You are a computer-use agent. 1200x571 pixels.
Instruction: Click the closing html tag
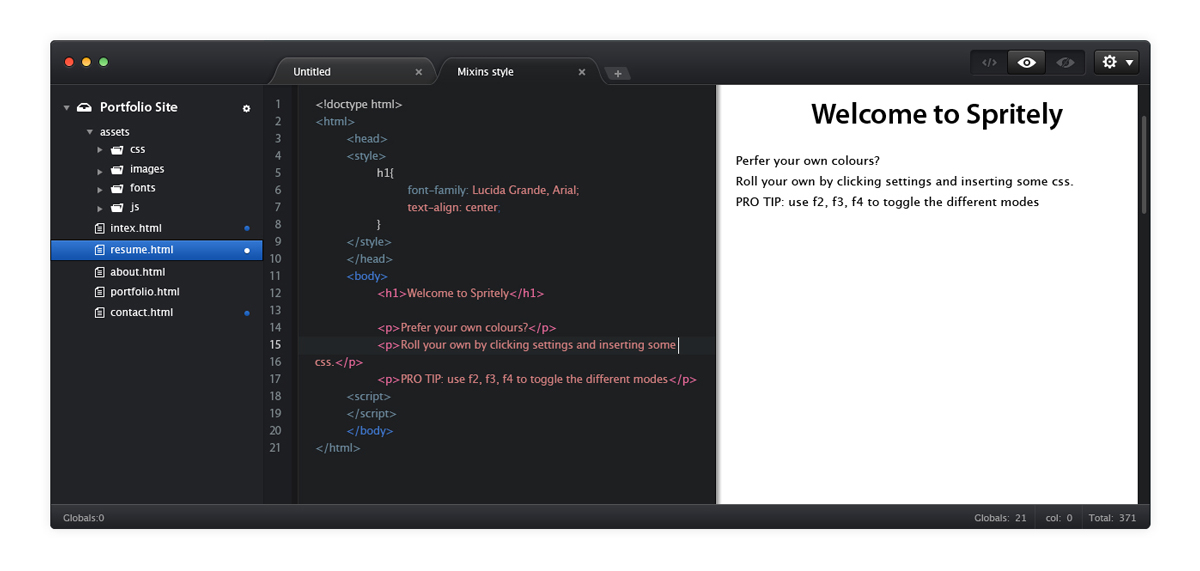[x=338, y=448]
